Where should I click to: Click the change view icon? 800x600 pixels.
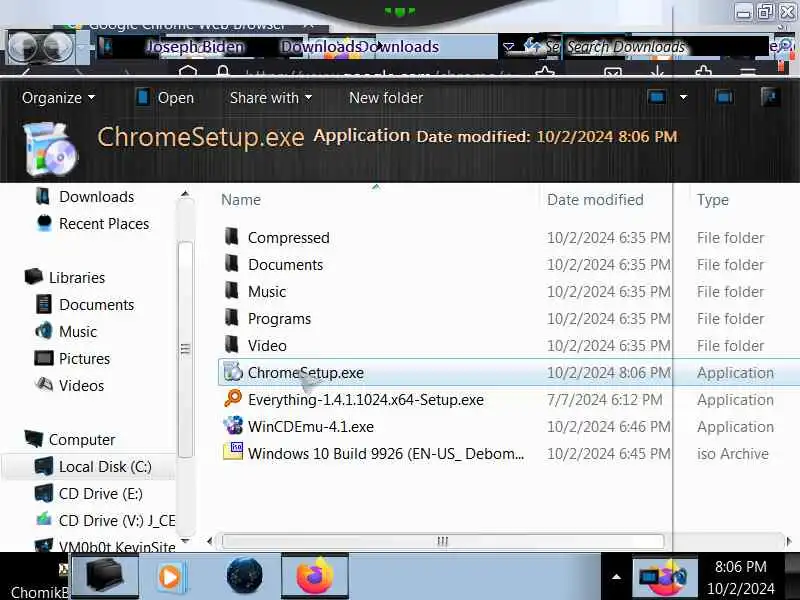click(657, 97)
